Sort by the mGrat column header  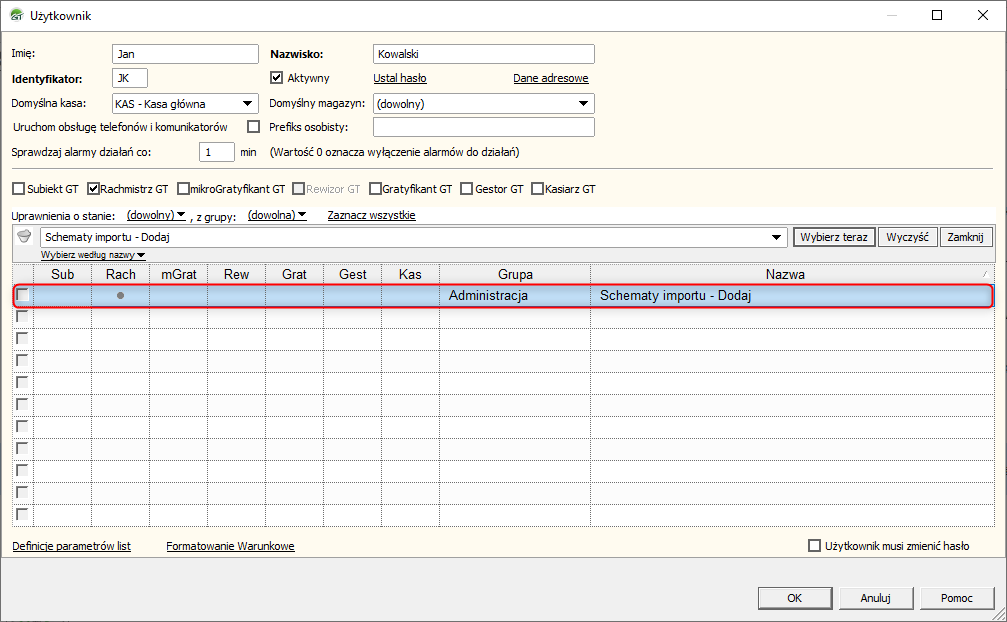coord(179,274)
